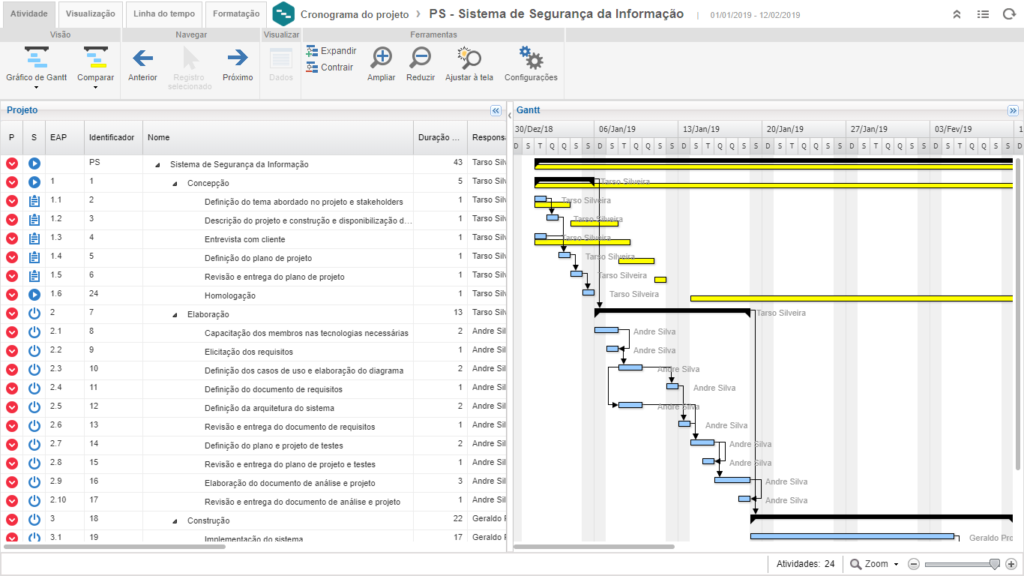
Task: Go to Próximo with the right arrow
Action: [x=237, y=58]
